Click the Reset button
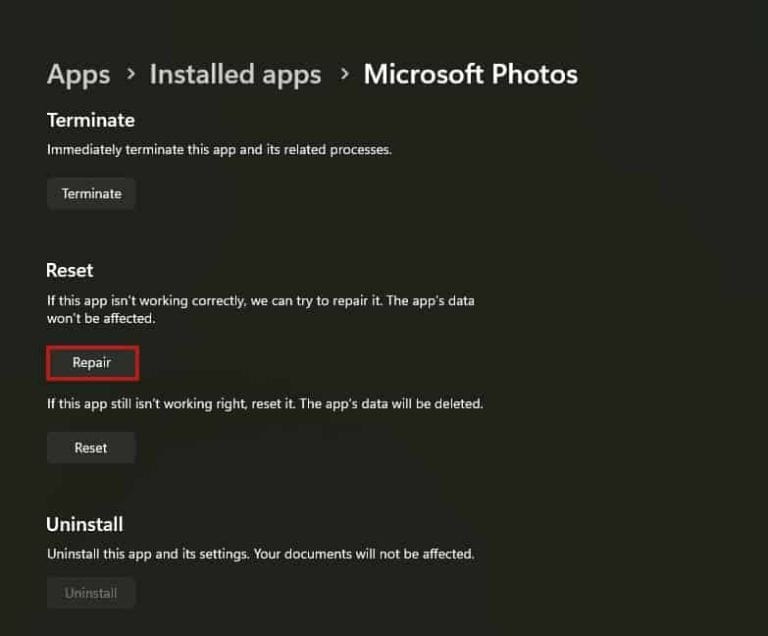Screen dimensions: 768x636 90,447
